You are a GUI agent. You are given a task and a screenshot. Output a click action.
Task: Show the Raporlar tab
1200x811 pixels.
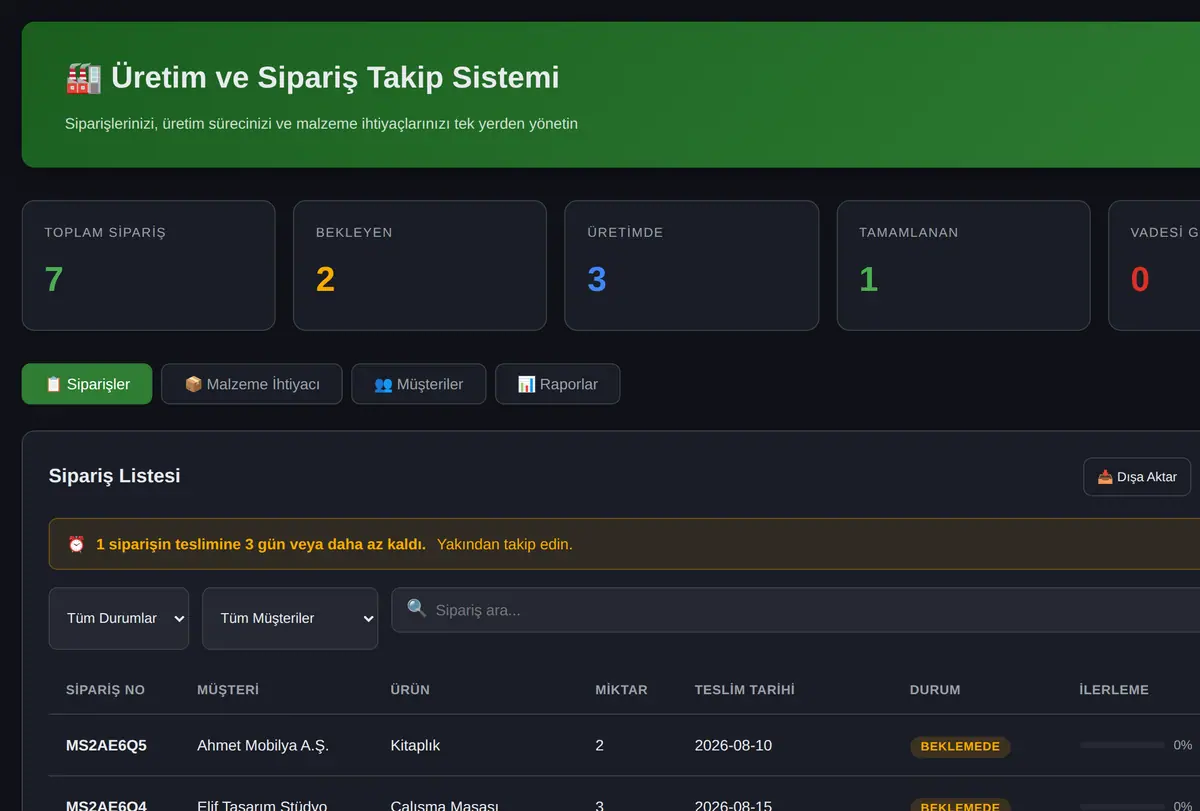tap(558, 384)
